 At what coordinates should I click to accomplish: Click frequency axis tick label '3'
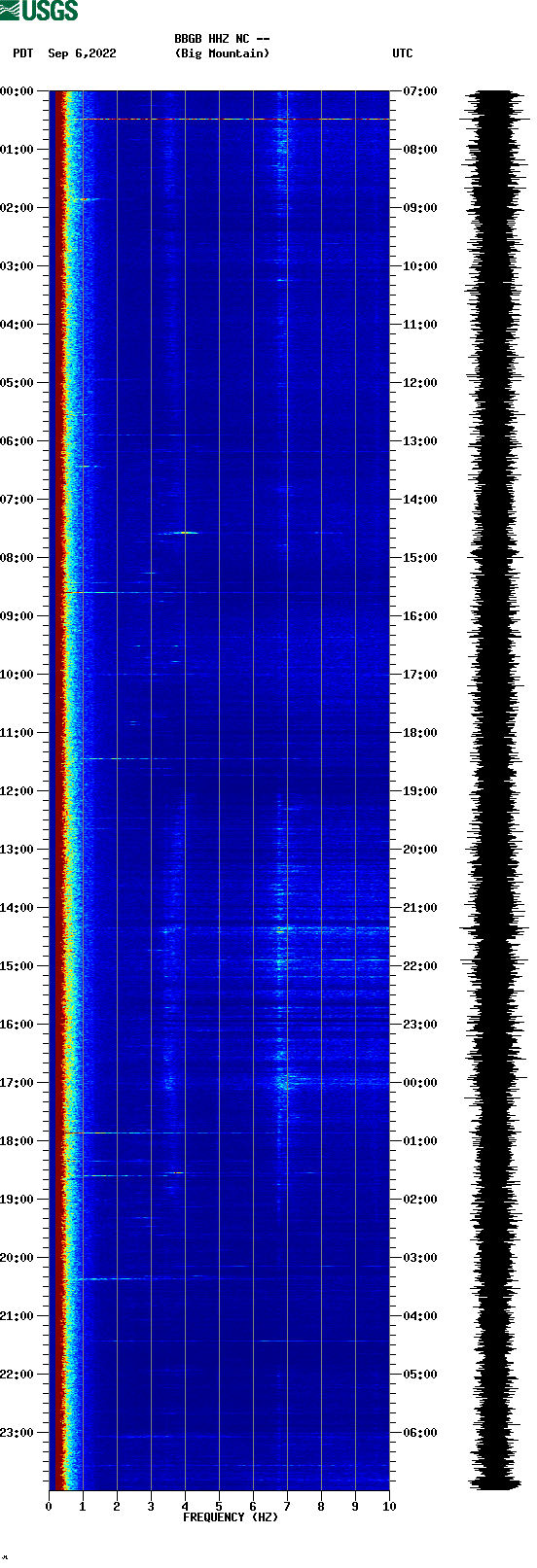151,1507
